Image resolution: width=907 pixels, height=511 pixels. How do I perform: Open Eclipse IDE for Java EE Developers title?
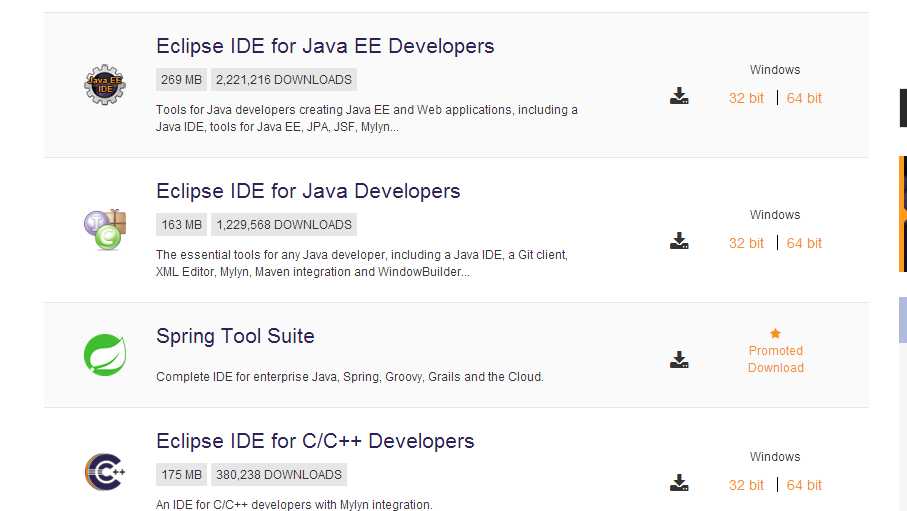(x=325, y=46)
